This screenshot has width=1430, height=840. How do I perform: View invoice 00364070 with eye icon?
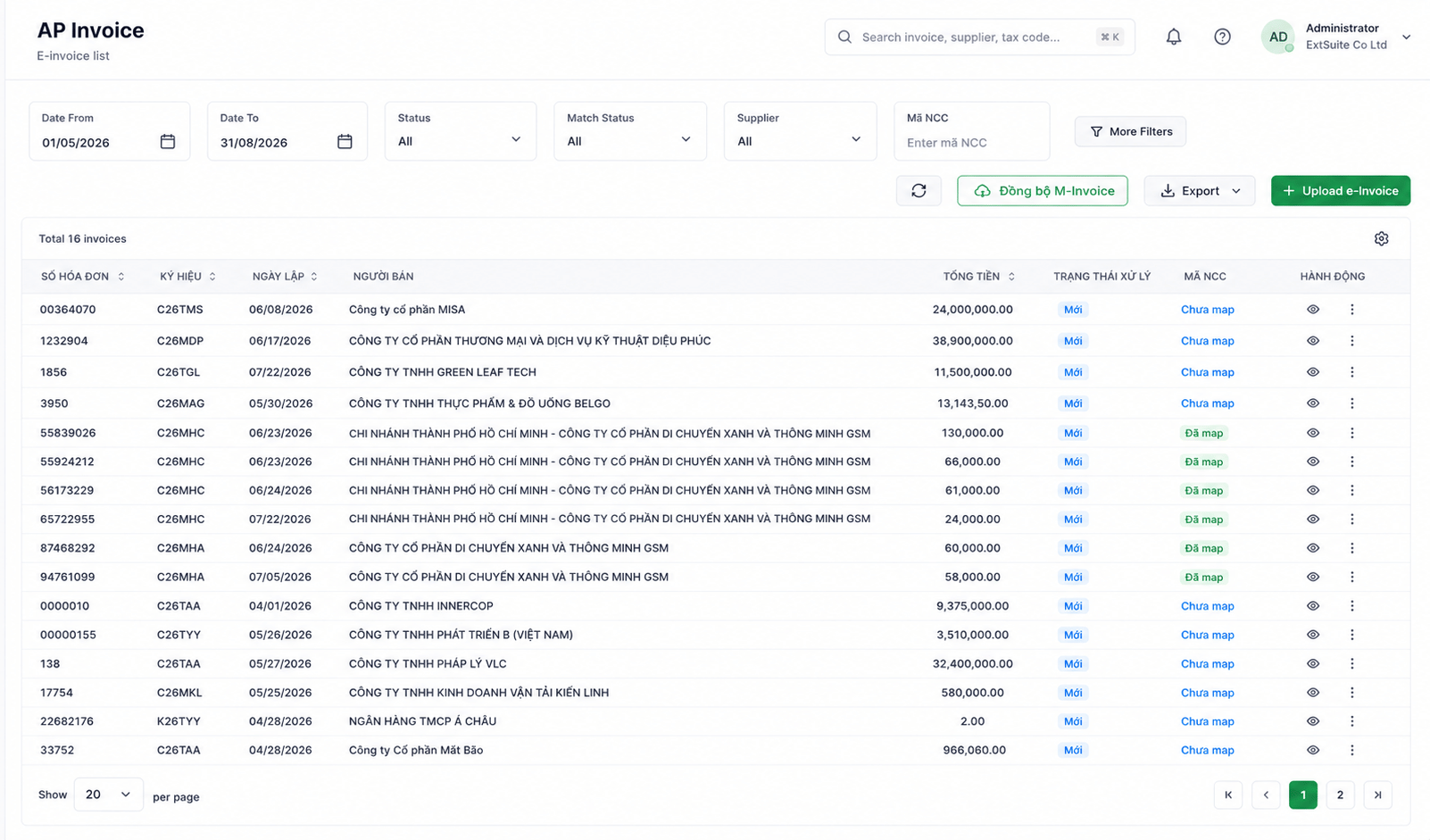click(x=1313, y=310)
